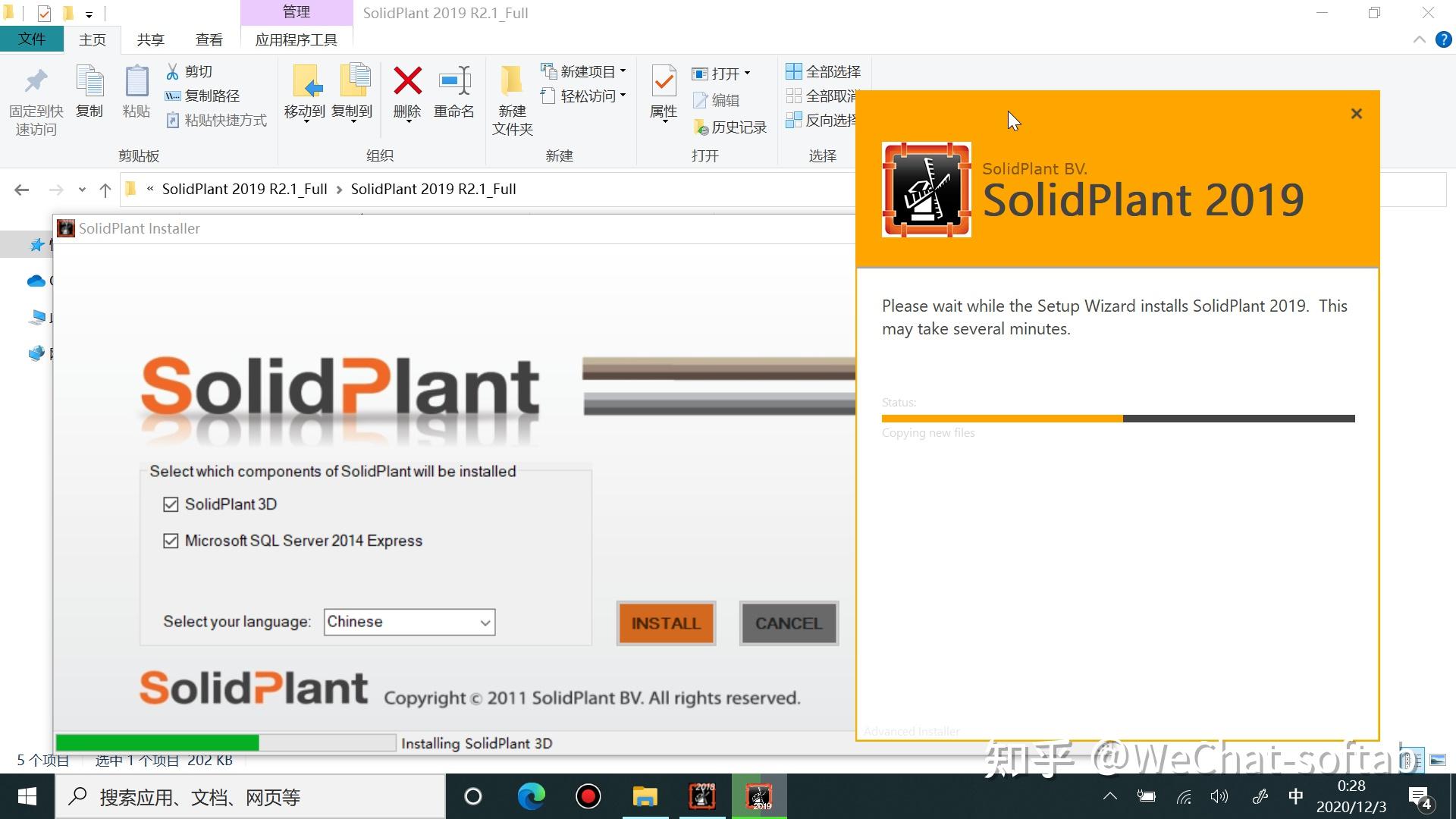Uncheck the Microsoft SQL Server 2014 Express component
This screenshot has height=819, width=1456.
coord(170,540)
